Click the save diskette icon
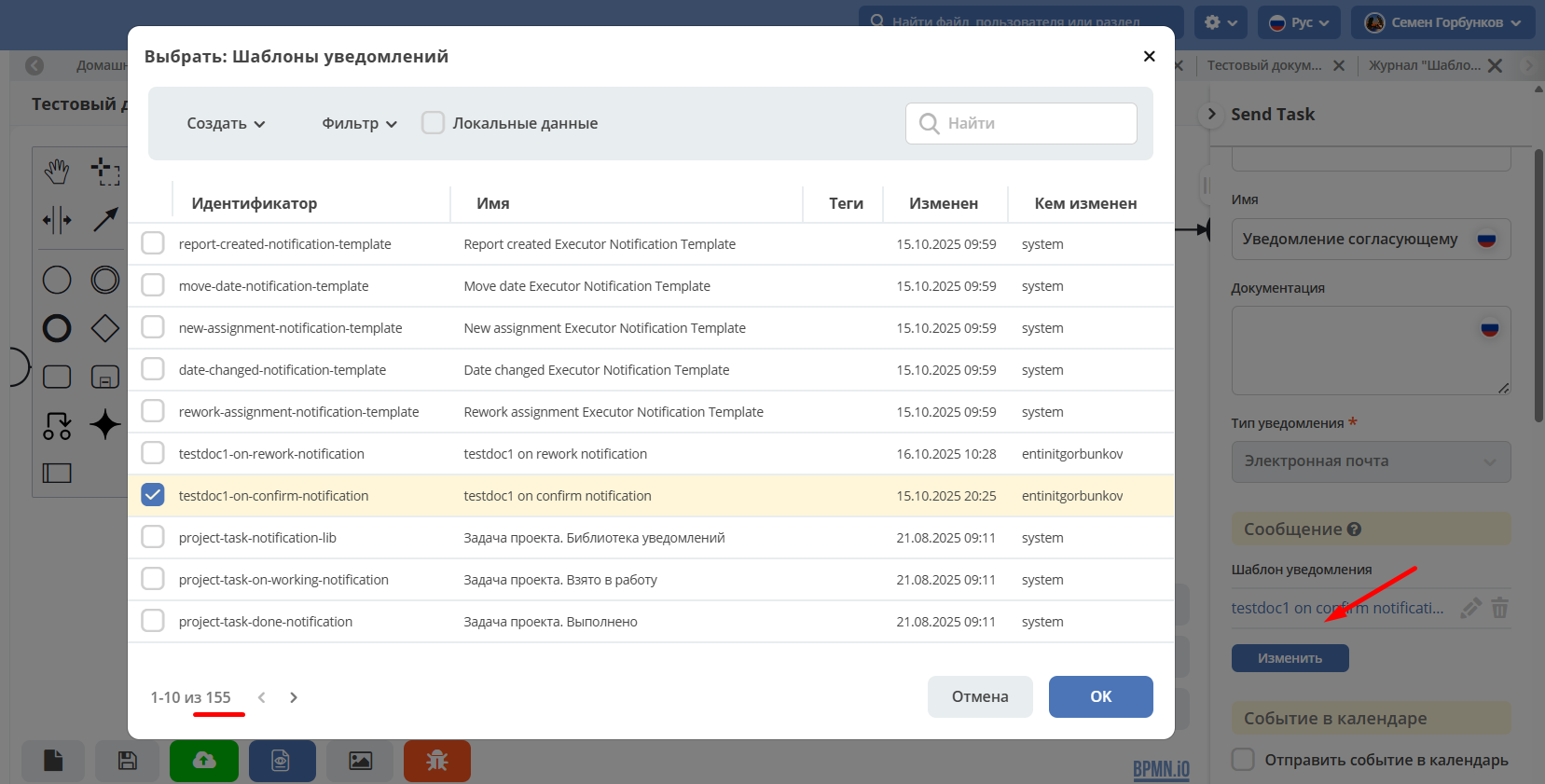 [x=128, y=761]
